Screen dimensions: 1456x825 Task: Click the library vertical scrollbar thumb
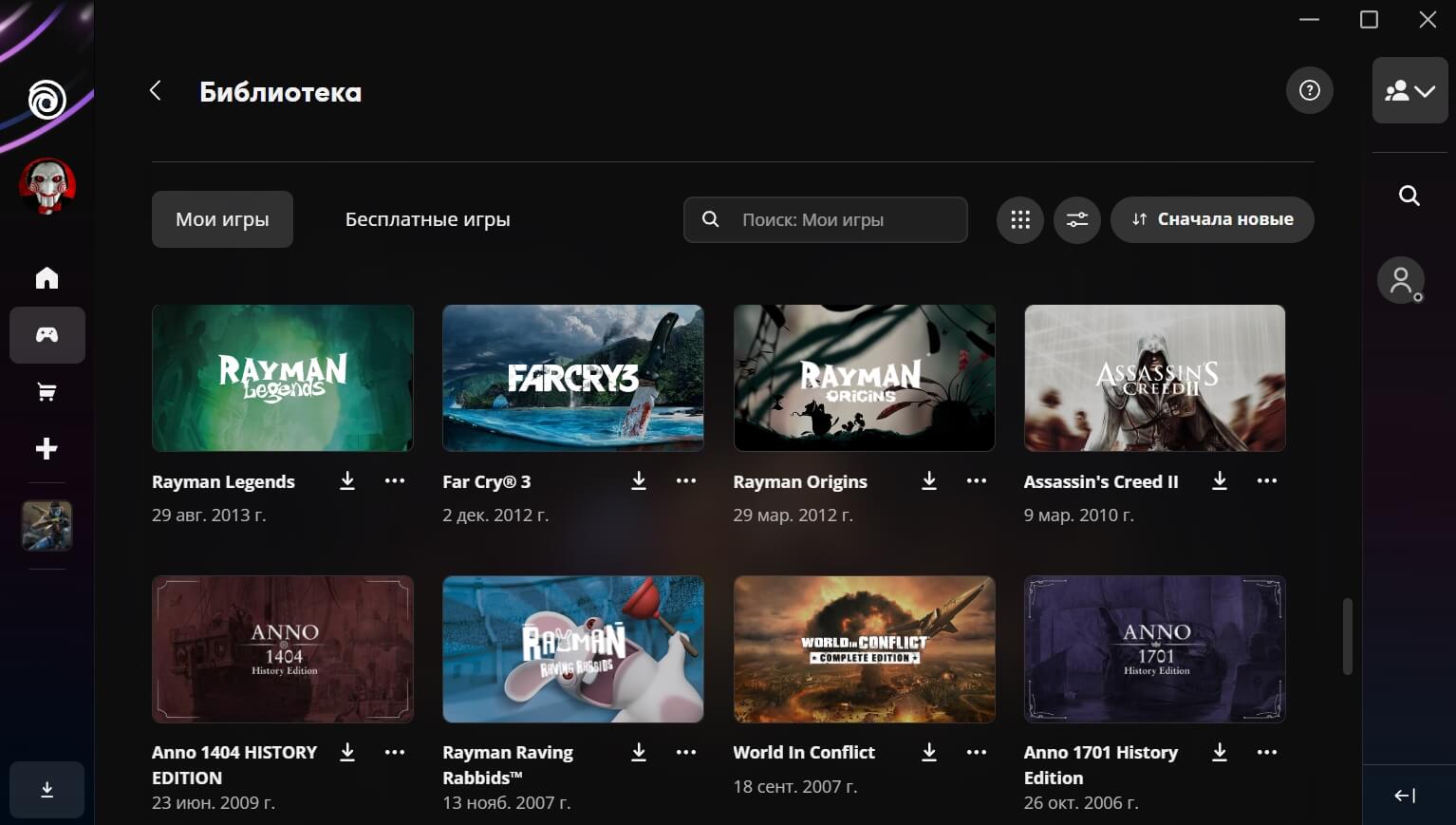click(1347, 636)
